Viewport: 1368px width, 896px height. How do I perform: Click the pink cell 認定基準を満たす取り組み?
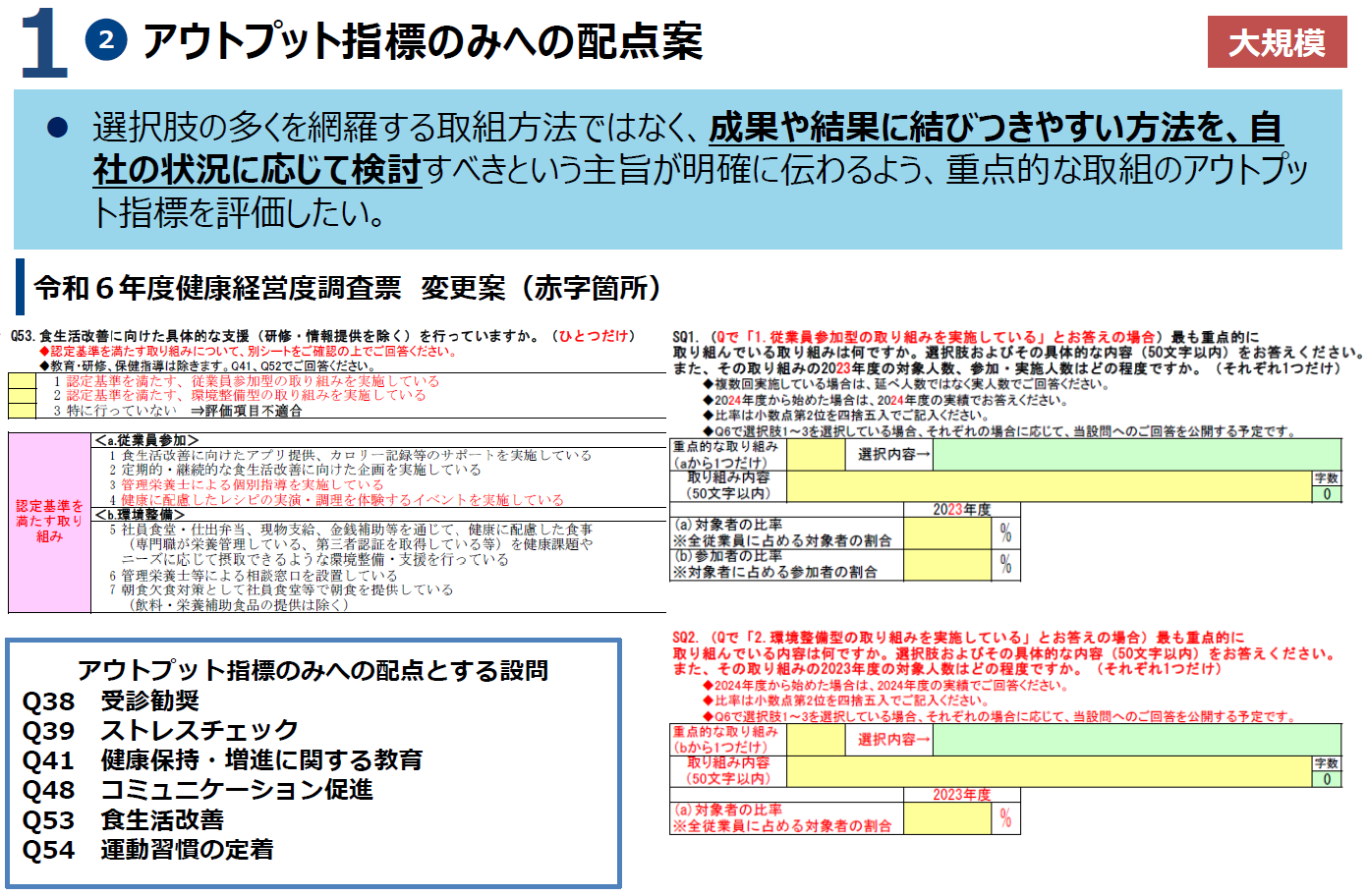click(x=49, y=522)
